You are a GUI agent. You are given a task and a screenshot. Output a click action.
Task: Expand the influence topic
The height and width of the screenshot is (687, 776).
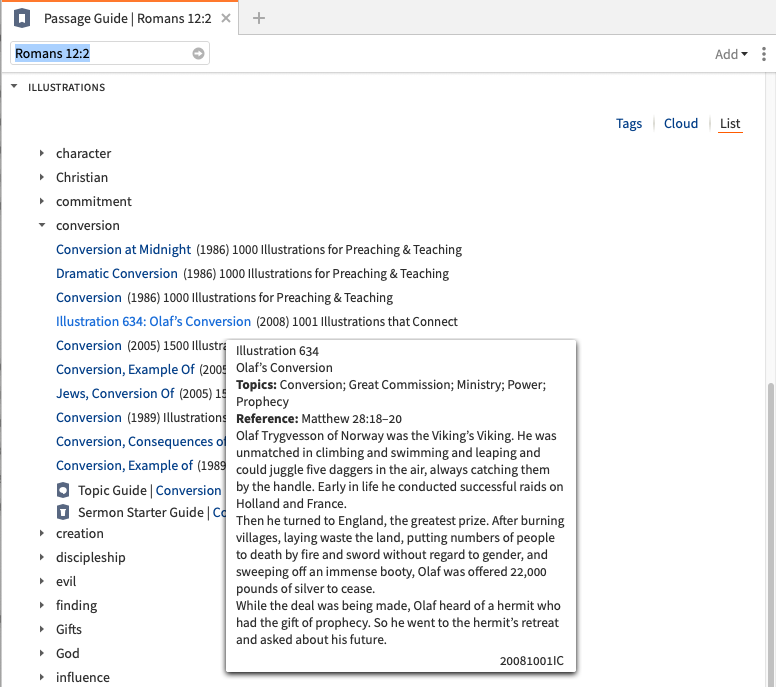pos(42,677)
